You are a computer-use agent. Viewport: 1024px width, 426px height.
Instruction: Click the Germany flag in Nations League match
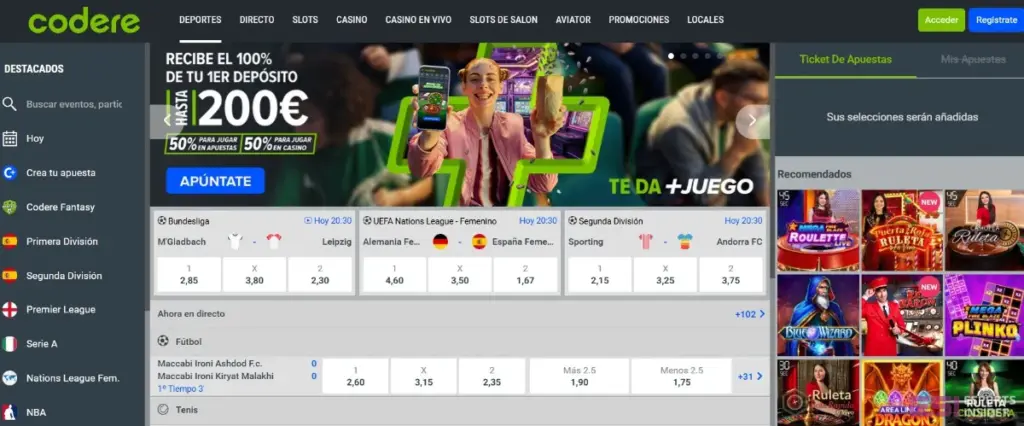coord(440,242)
